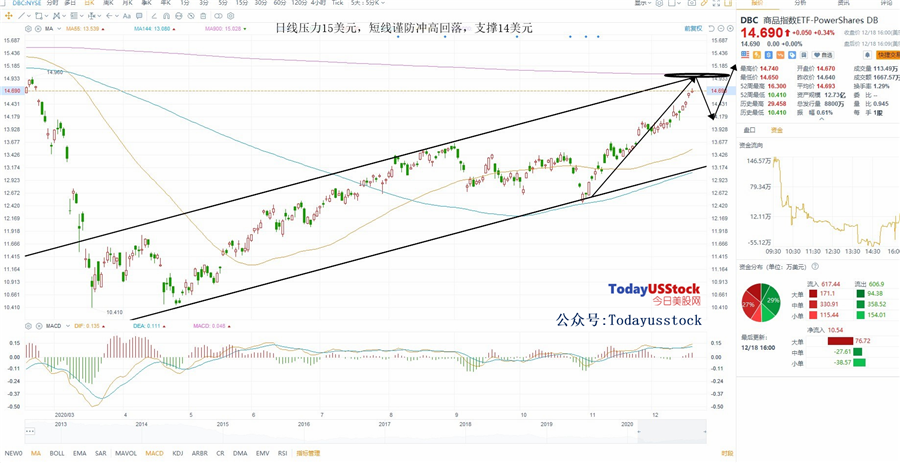900x463 pixels.
Task: Toggle the magnet snap drawing tool
Action: pyautogui.click(x=166, y=16)
